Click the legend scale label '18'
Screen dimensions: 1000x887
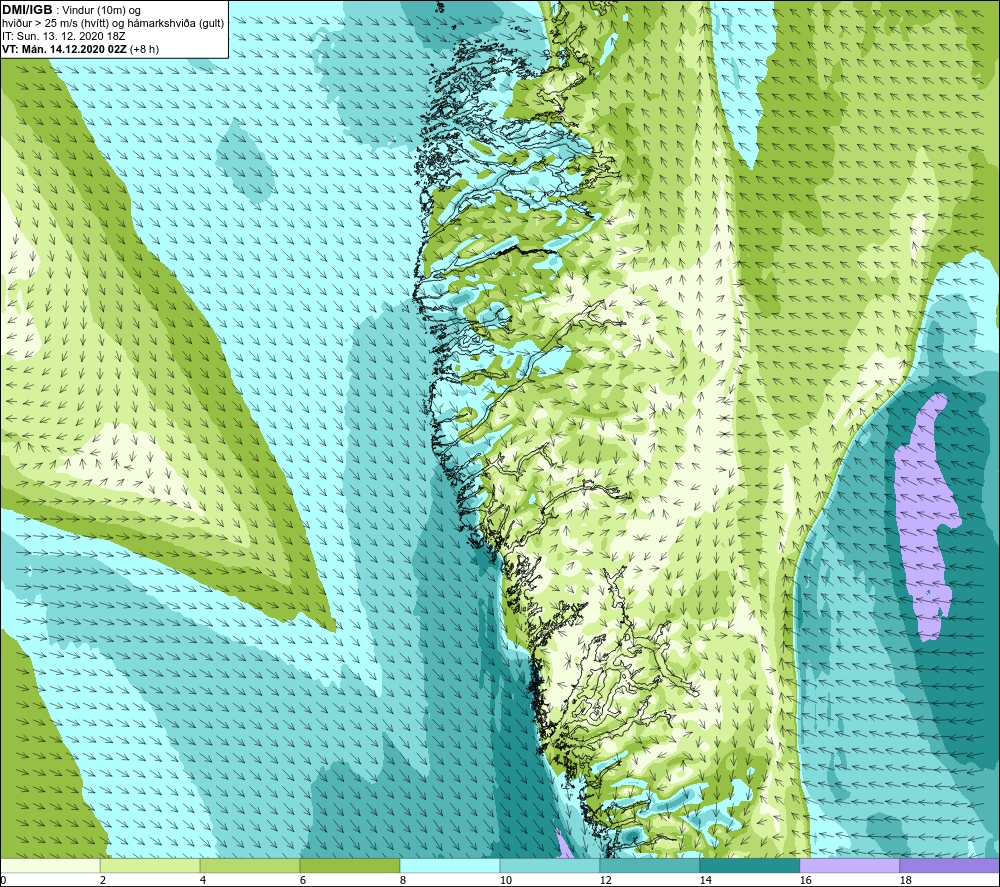(905, 881)
